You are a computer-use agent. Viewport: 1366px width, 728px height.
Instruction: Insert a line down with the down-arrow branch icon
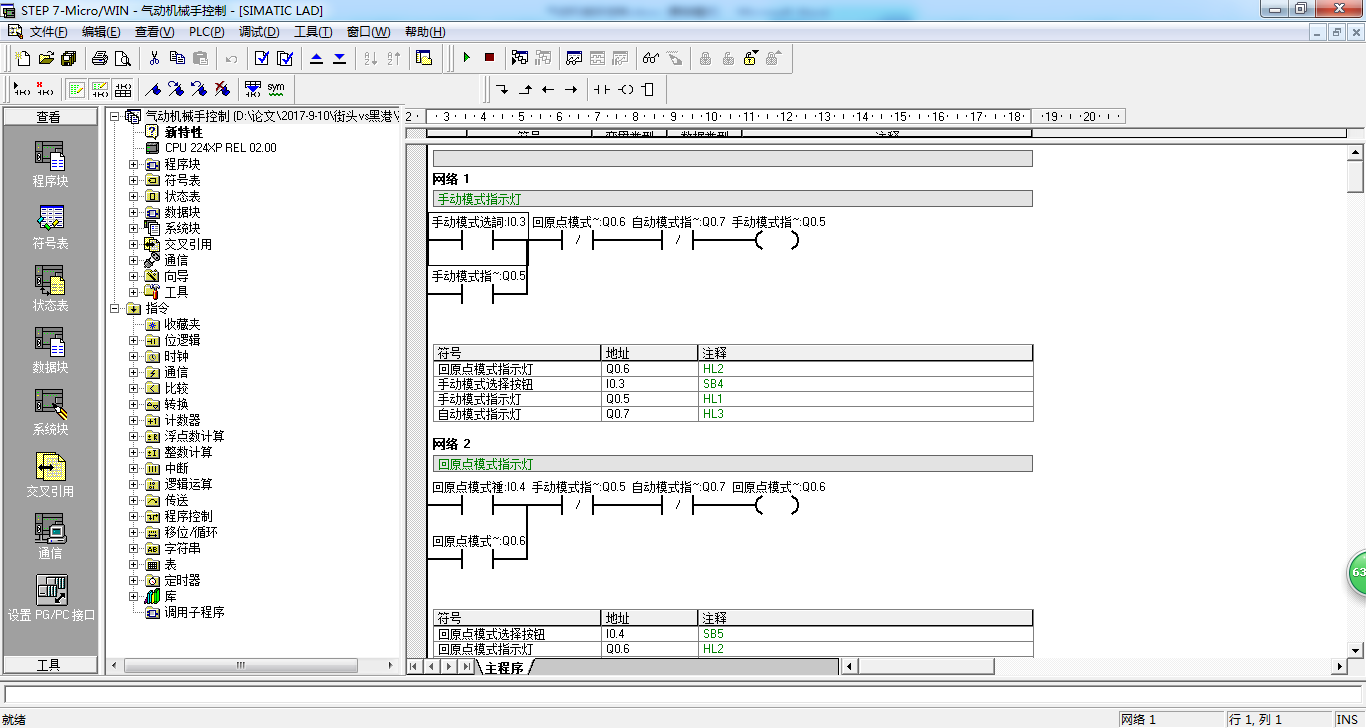pos(502,89)
